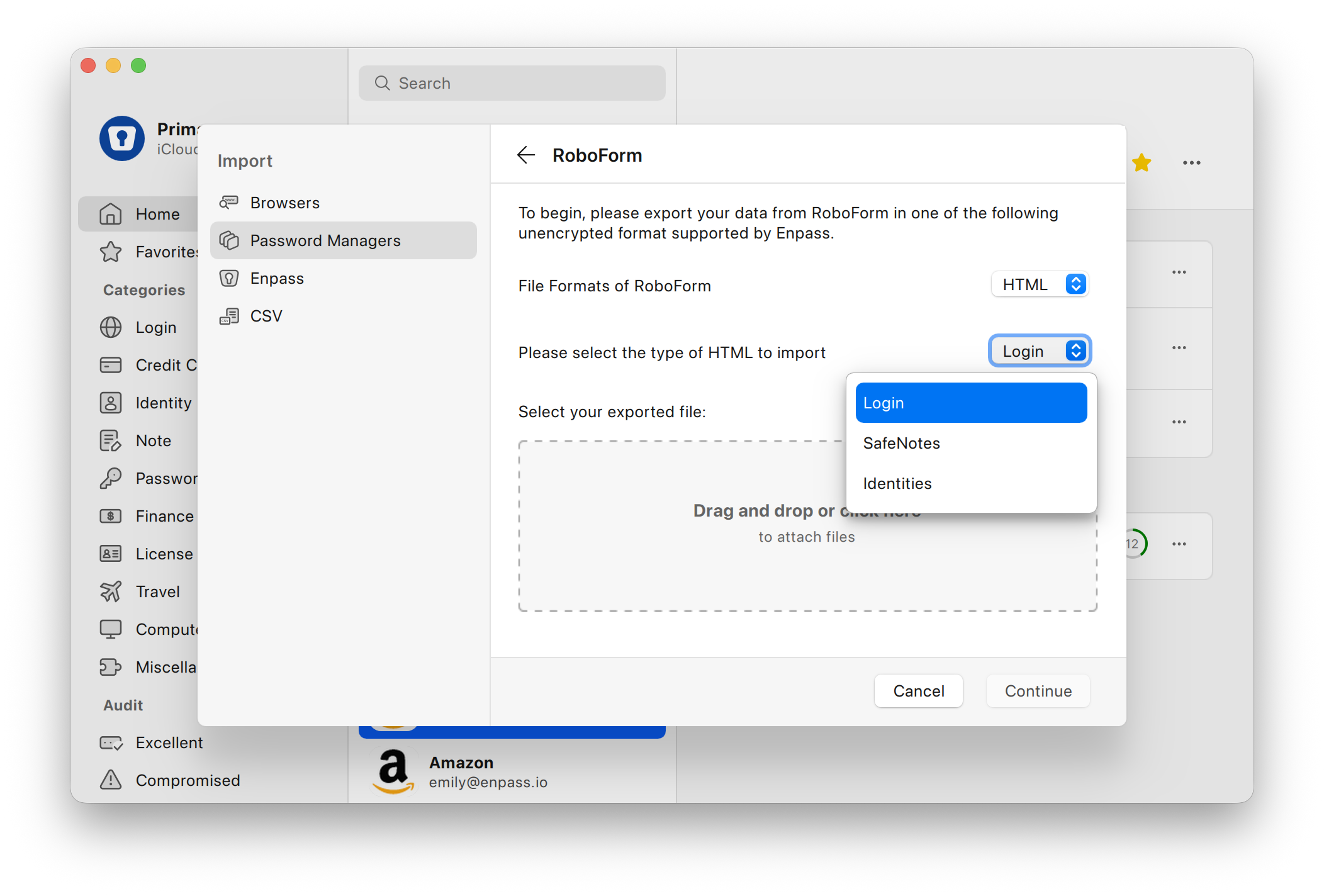Select Password Managers in Import sidebar
1324x896 pixels.
[x=344, y=240]
